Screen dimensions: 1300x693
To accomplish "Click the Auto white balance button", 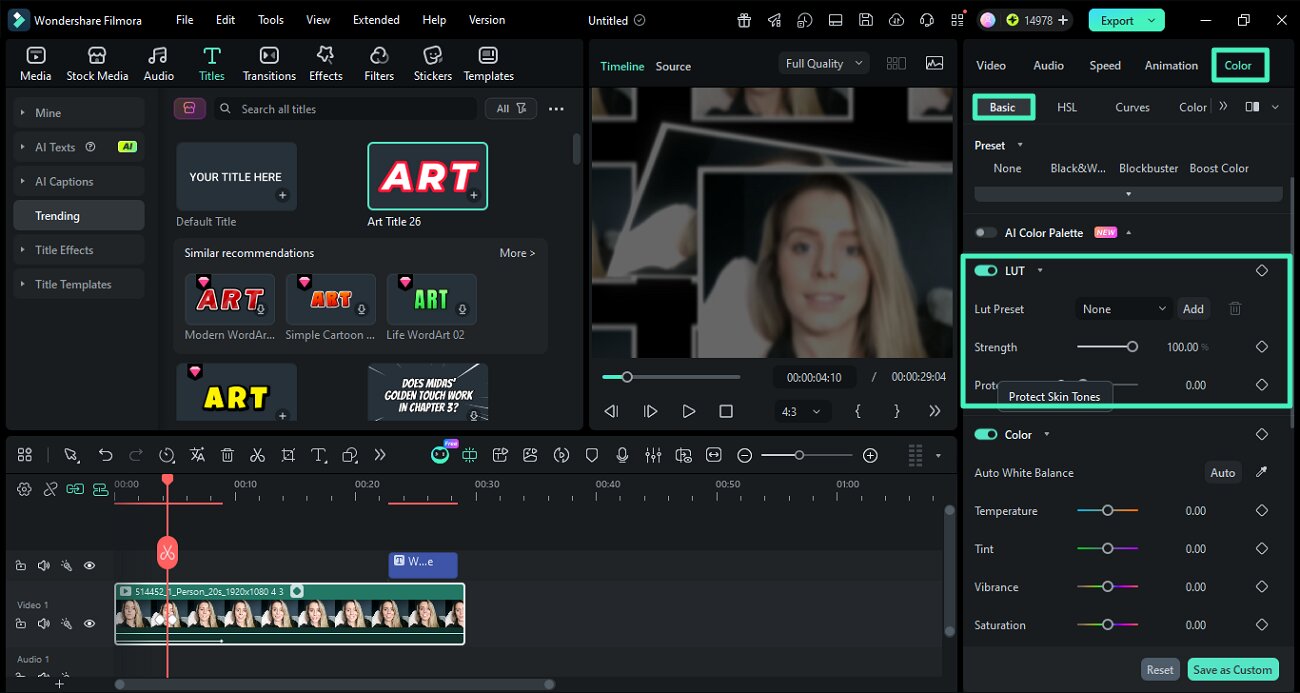I will [1223, 473].
